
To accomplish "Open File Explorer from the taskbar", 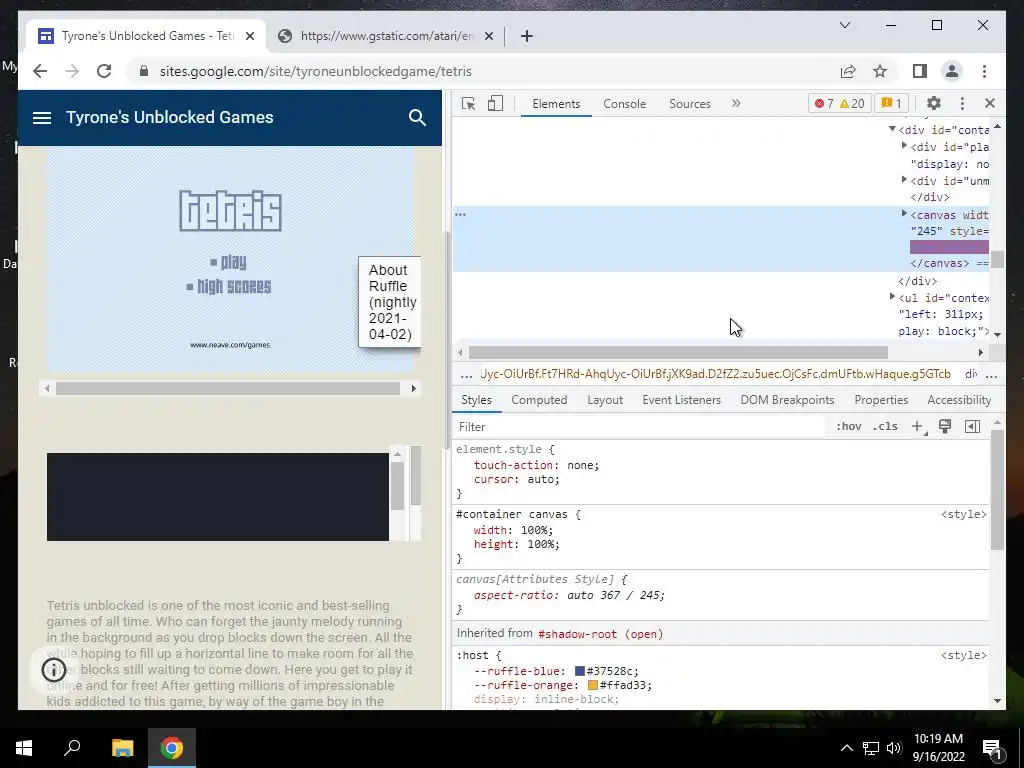I will tap(122, 748).
